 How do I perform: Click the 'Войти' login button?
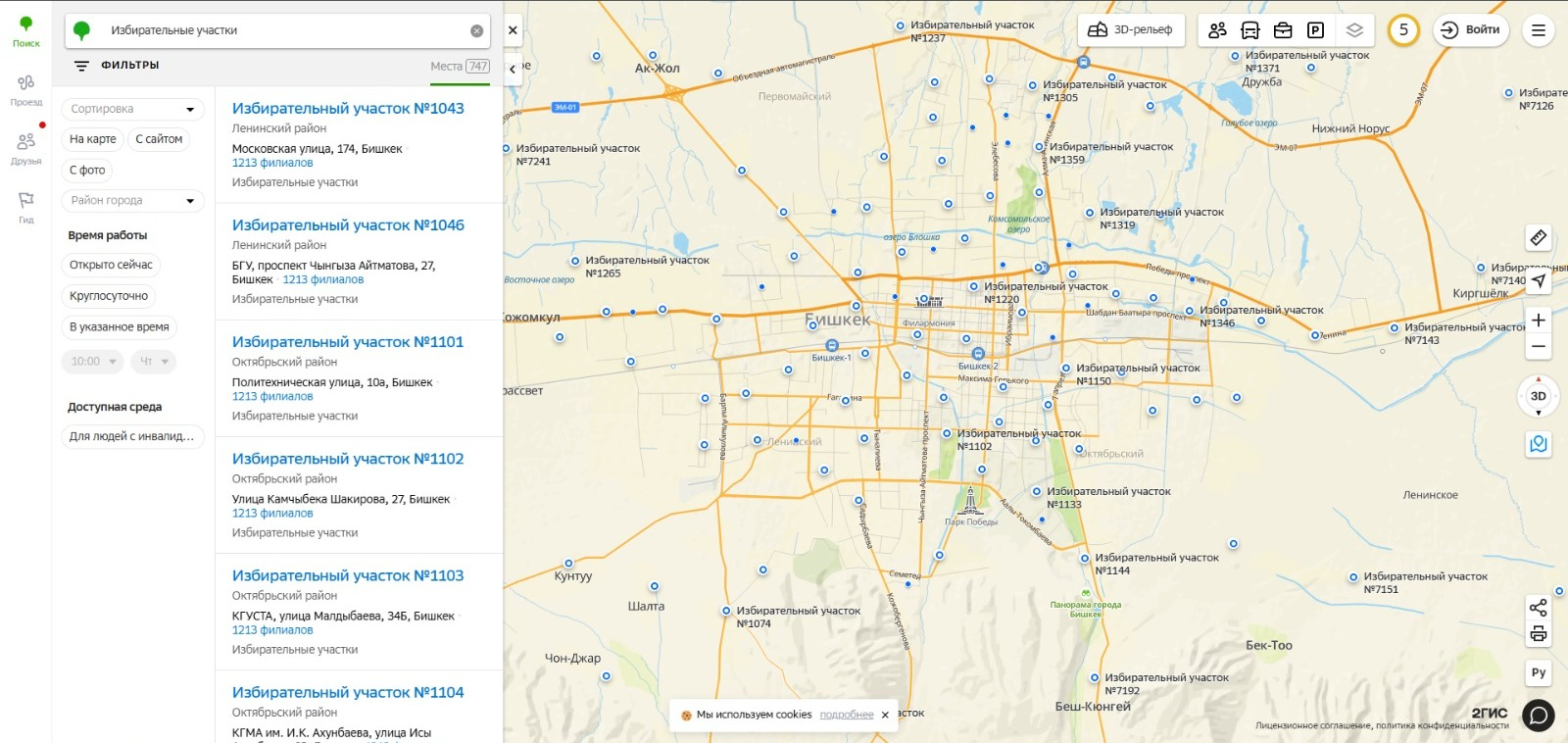point(1471,30)
